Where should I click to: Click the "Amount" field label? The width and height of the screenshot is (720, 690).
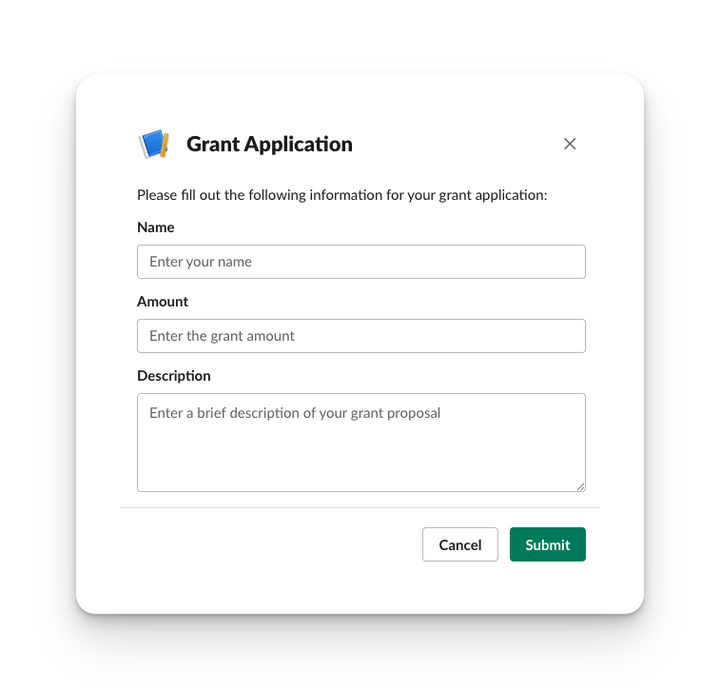pyautogui.click(x=163, y=302)
